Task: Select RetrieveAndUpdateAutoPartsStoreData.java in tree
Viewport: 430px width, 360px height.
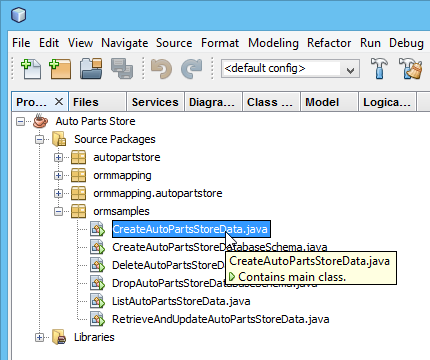Action: [x=221, y=319]
